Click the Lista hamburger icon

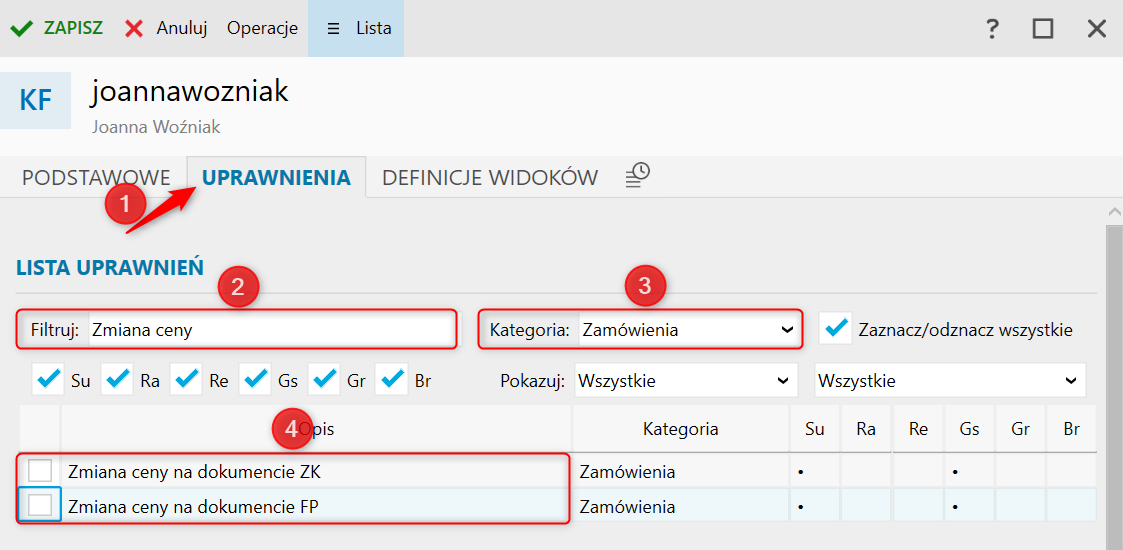click(333, 28)
